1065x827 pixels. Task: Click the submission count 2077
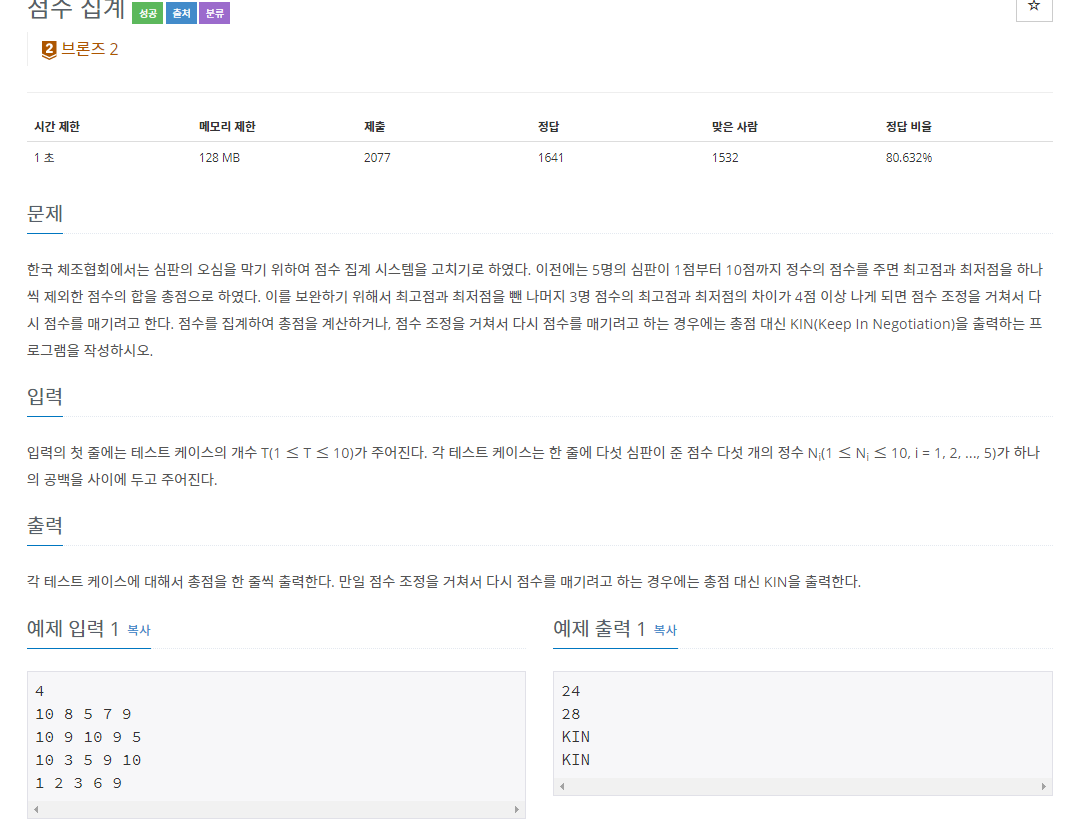click(377, 158)
